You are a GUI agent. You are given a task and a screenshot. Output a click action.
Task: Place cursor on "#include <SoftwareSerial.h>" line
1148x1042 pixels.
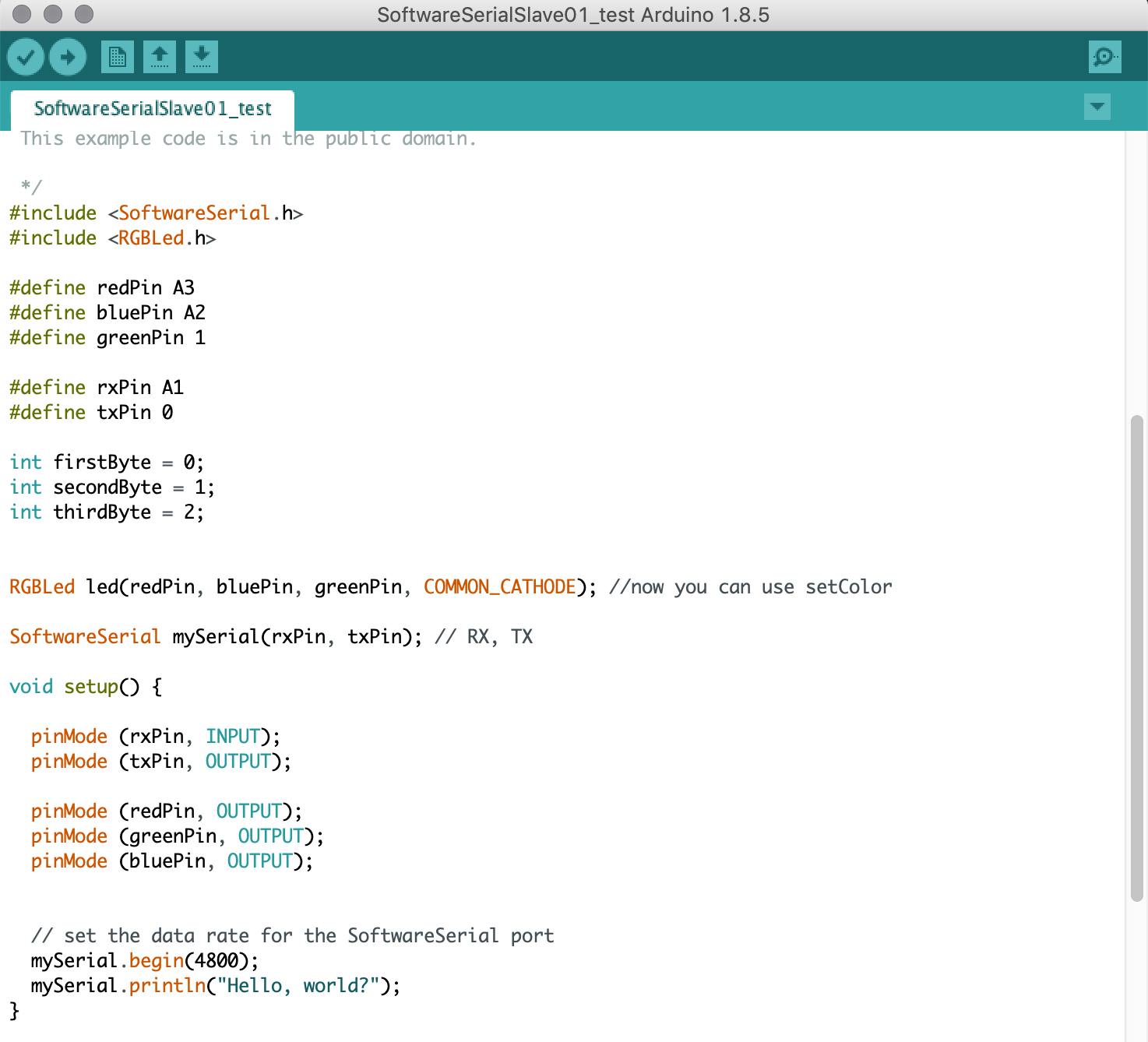(x=157, y=213)
